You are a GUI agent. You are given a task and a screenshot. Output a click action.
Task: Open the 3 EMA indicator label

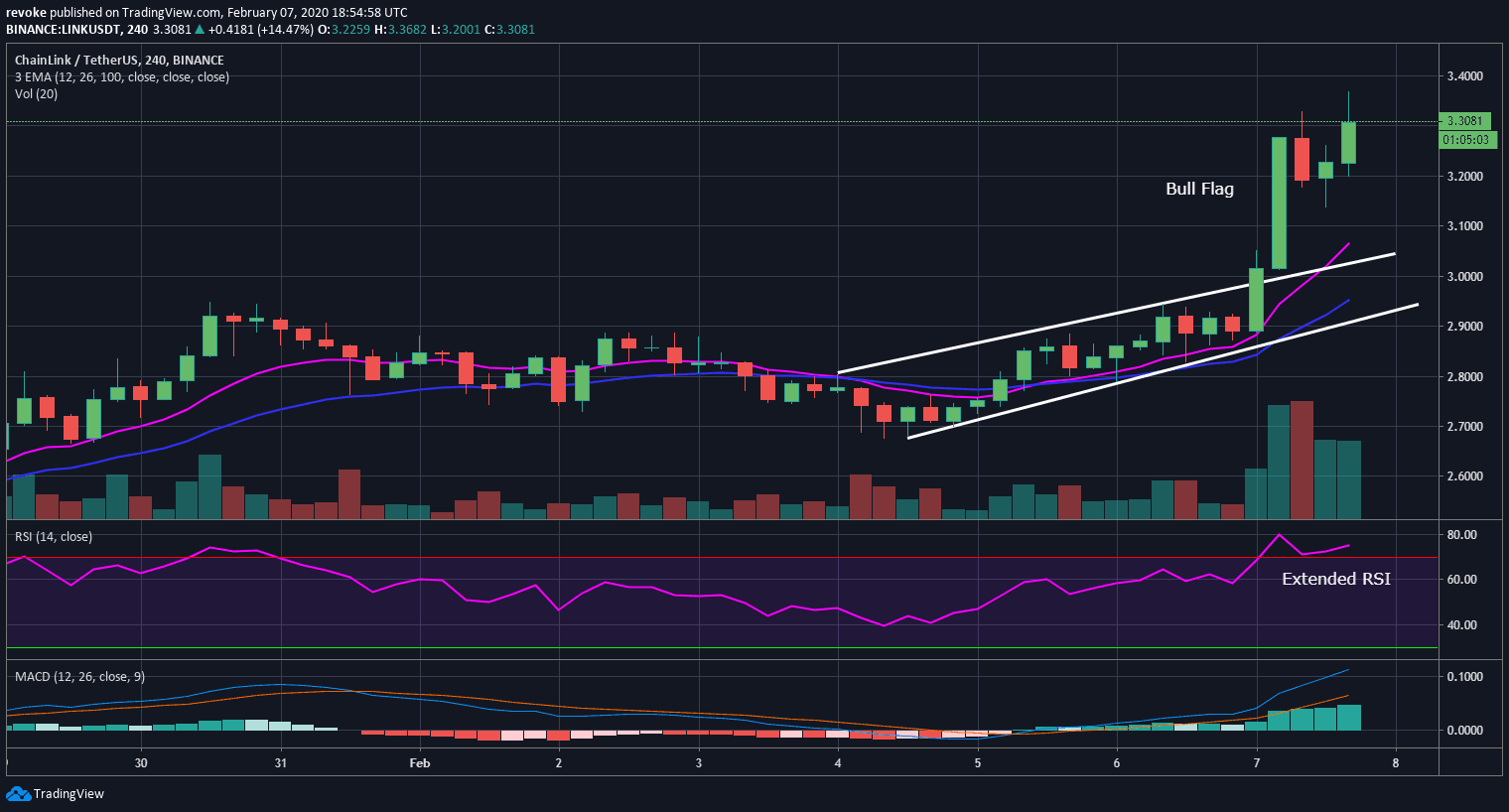click(x=121, y=76)
